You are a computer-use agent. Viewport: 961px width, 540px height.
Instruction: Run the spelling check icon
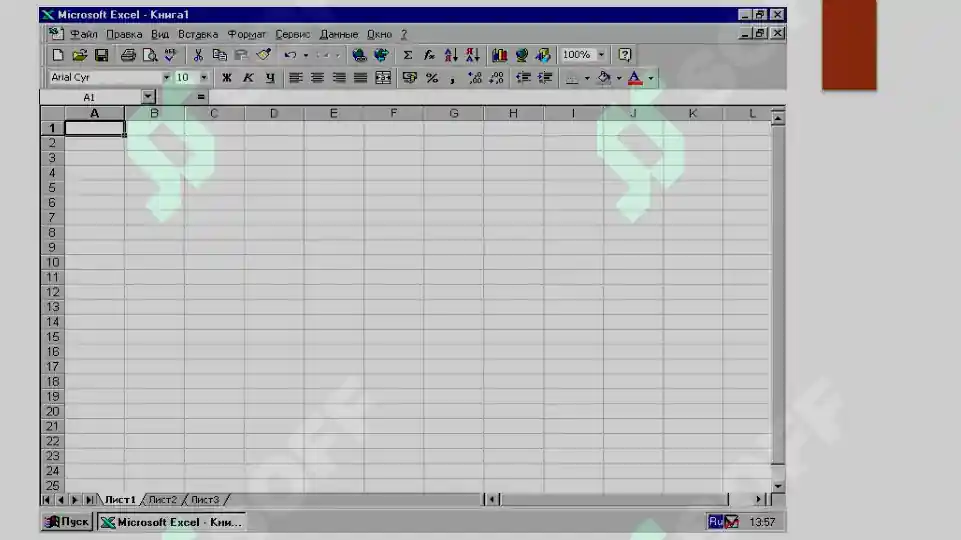pos(171,55)
